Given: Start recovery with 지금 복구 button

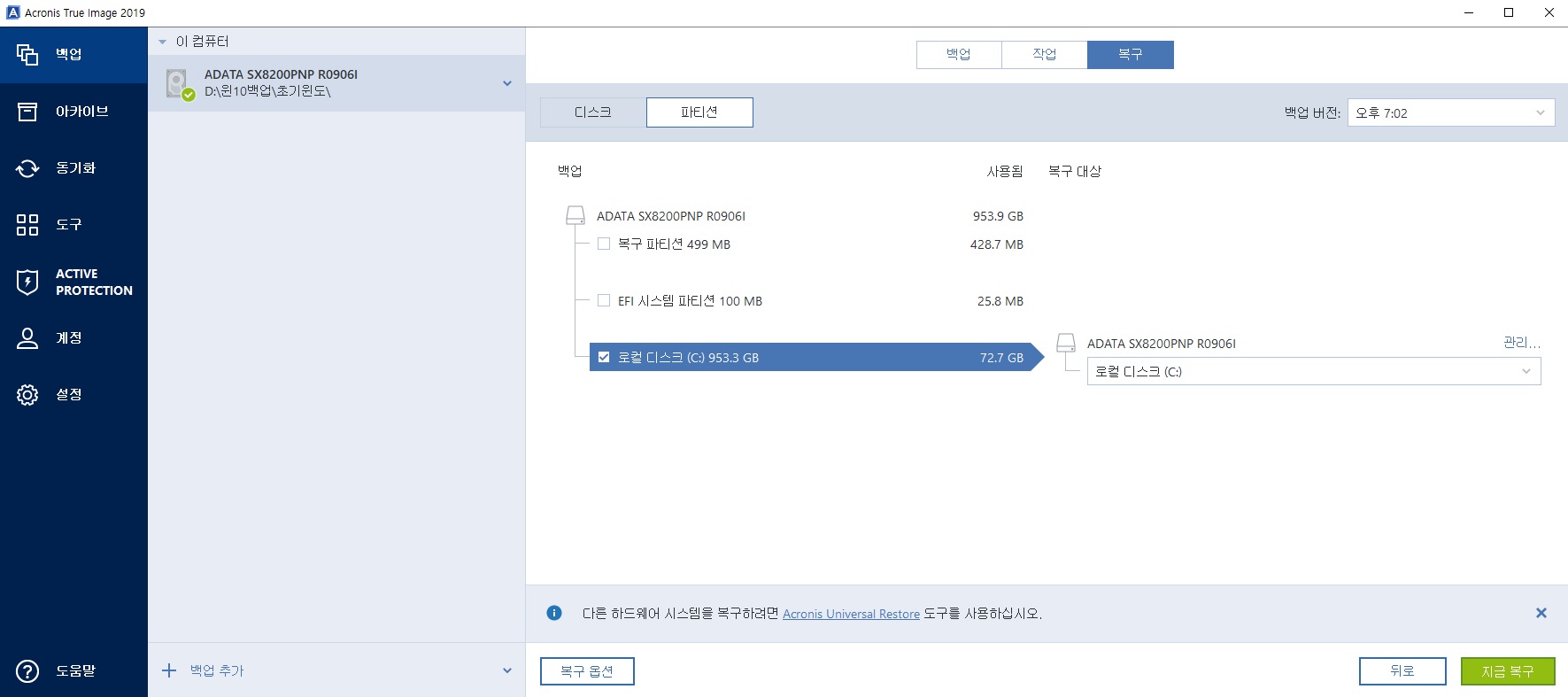Looking at the screenshot, I should [1508, 671].
